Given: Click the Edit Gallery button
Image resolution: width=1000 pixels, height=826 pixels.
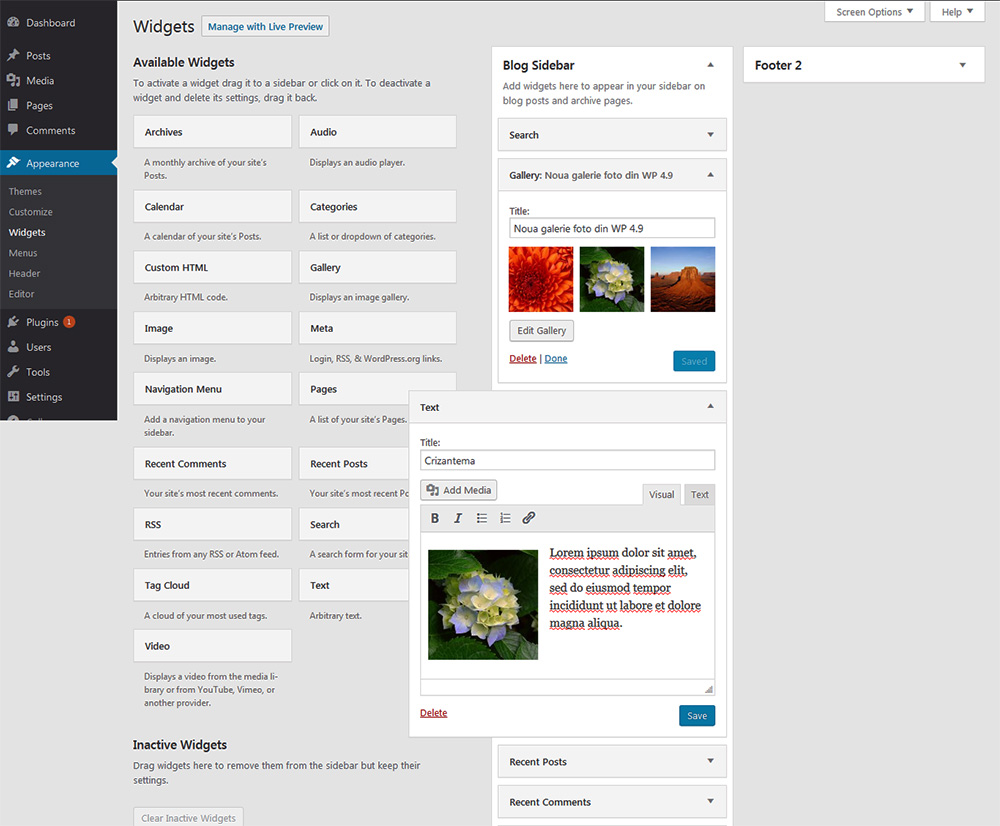Looking at the screenshot, I should click(x=541, y=331).
